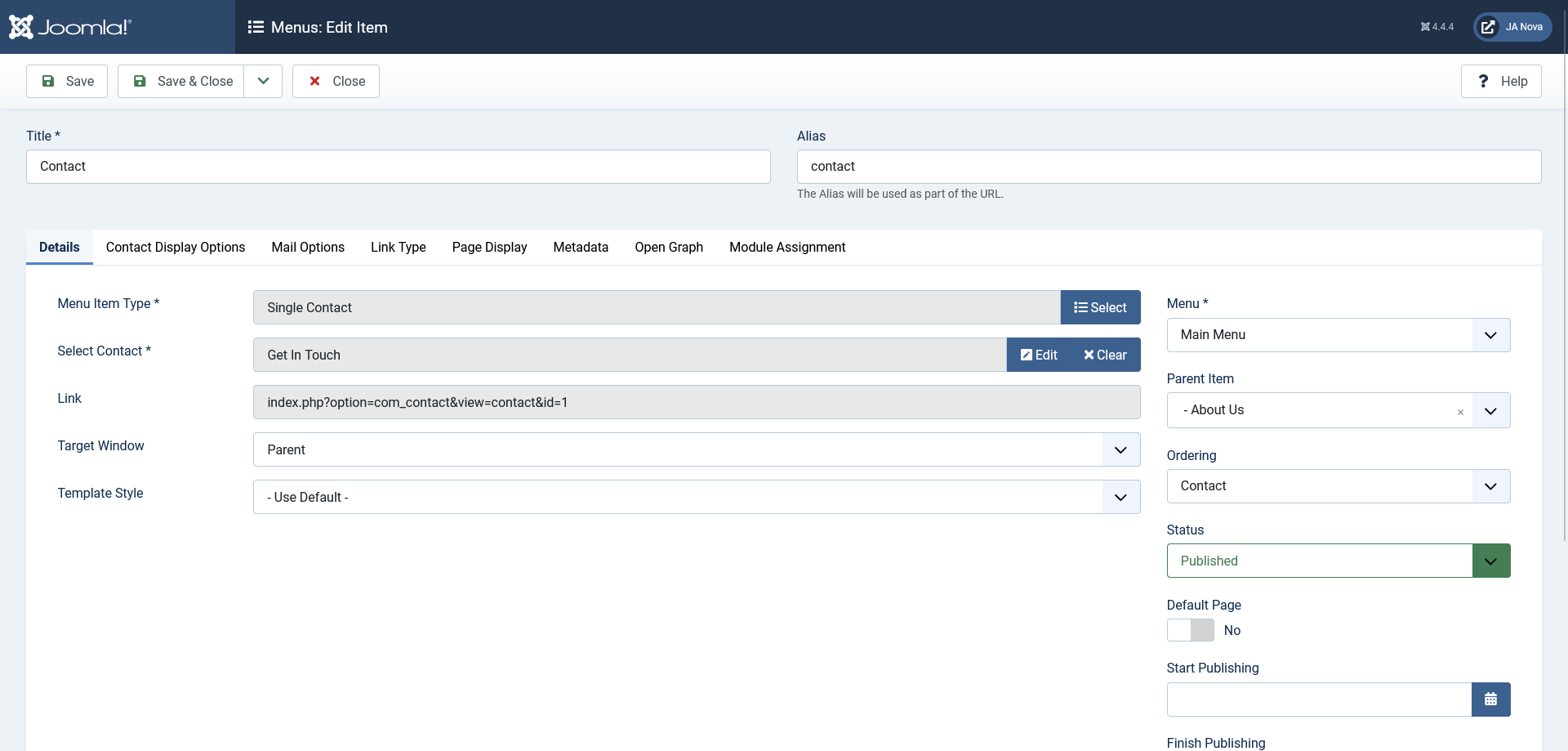Click the Save button
The width and height of the screenshot is (1568, 751).
(67, 82)
